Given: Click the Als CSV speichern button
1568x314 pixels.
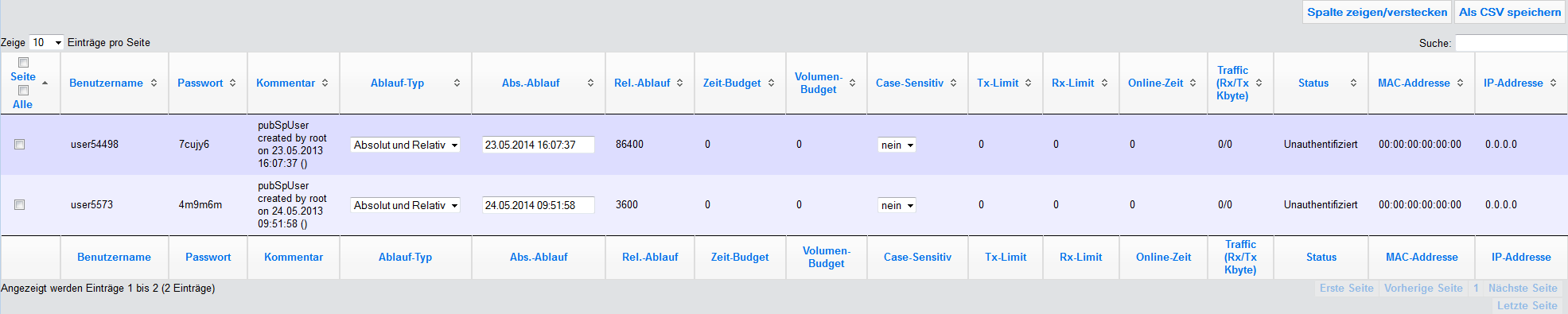Looking at the screenshot, I should pos(1510,12).
